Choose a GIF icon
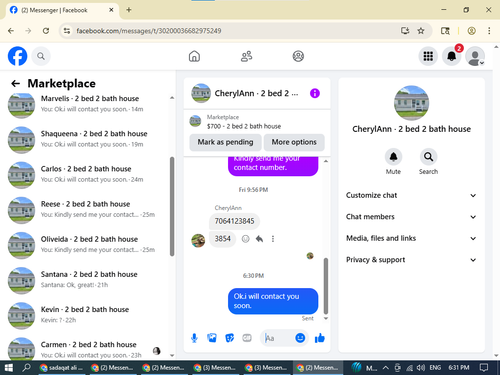Viewport: 500px width, 375px height. tap(247, 338)
